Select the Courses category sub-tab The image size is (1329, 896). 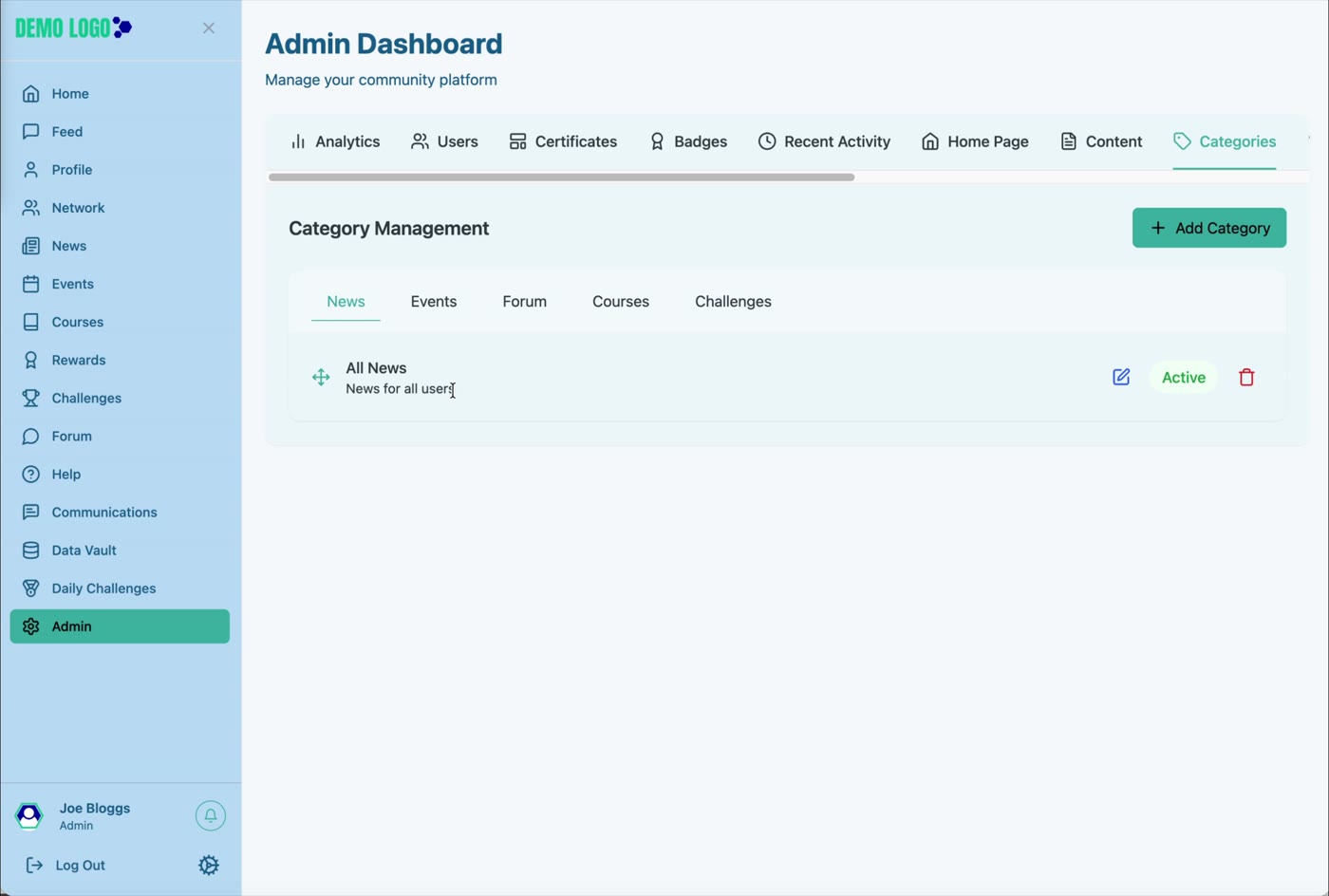tap(621, 302)
